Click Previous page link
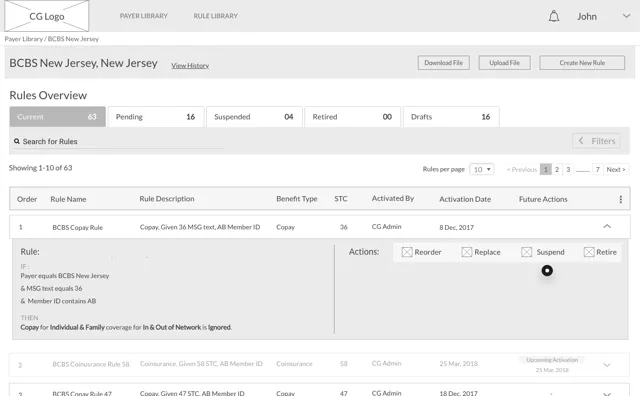 pos(522,169)
